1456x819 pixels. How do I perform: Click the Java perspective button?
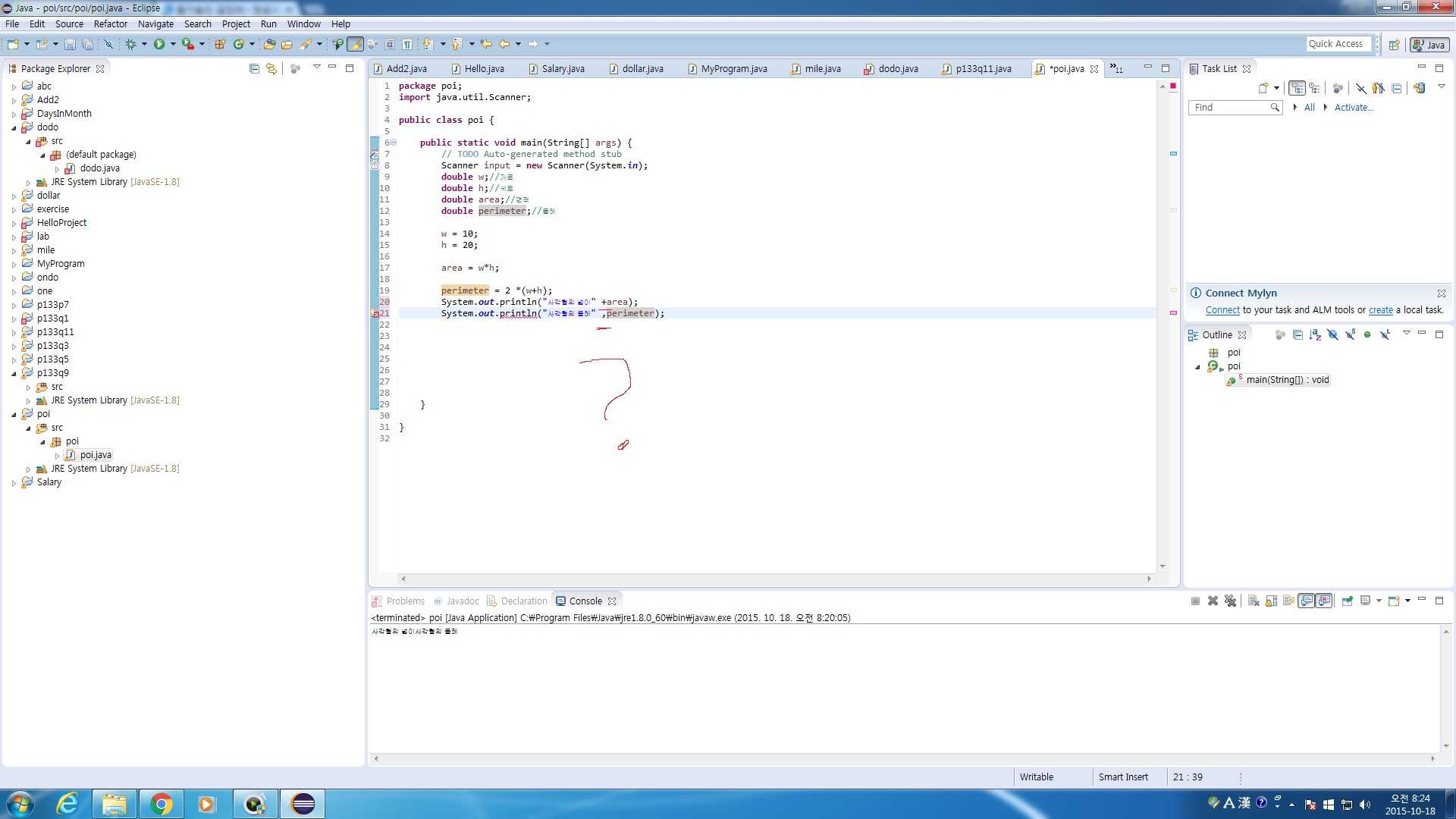[x=1429, y=45]
